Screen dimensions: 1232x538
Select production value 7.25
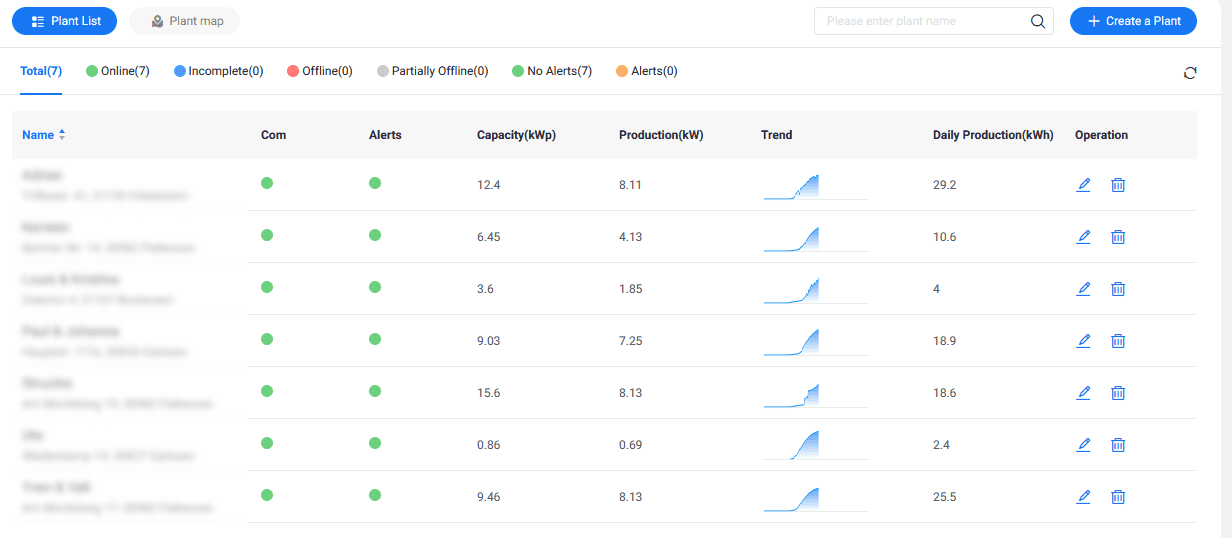click(x=630, y=341)
